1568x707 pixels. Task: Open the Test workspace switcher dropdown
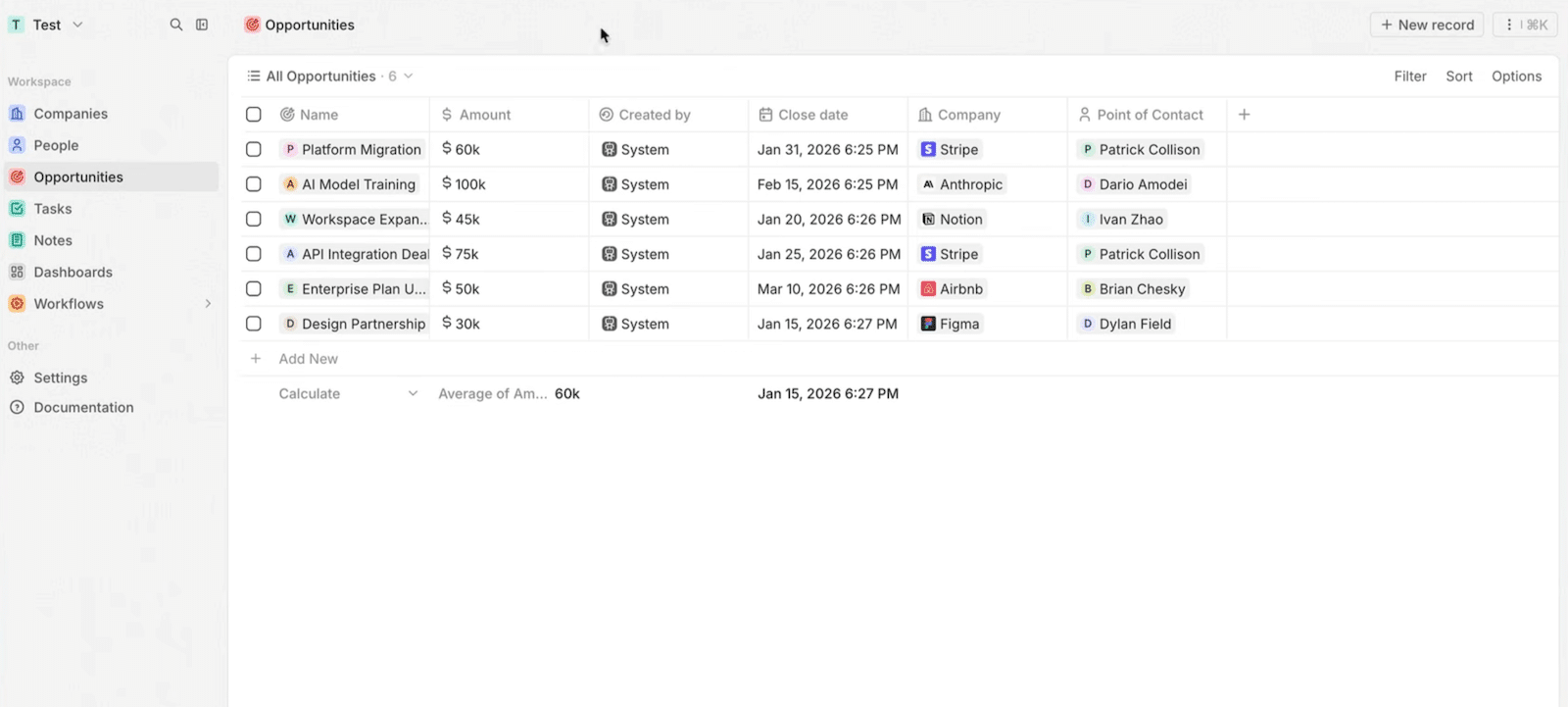[46, 25]
